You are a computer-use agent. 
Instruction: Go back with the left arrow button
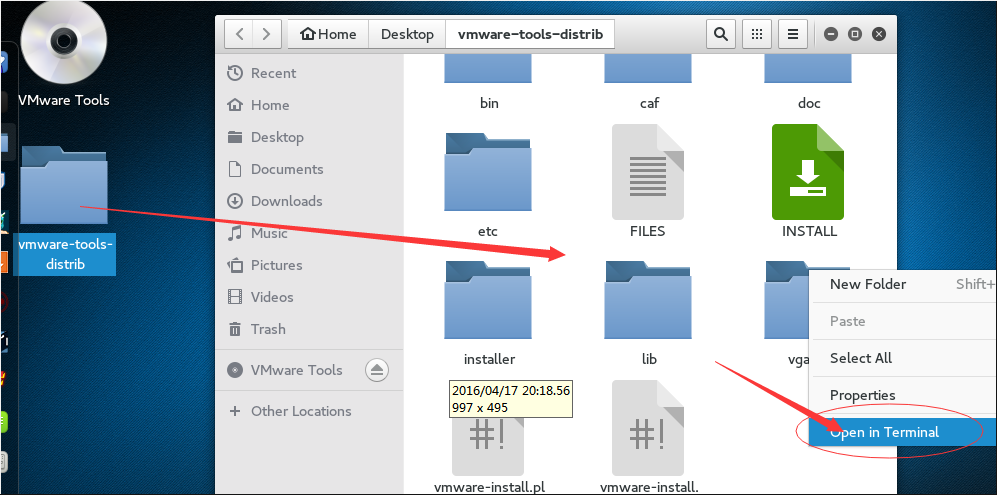(x=239, y=34)
